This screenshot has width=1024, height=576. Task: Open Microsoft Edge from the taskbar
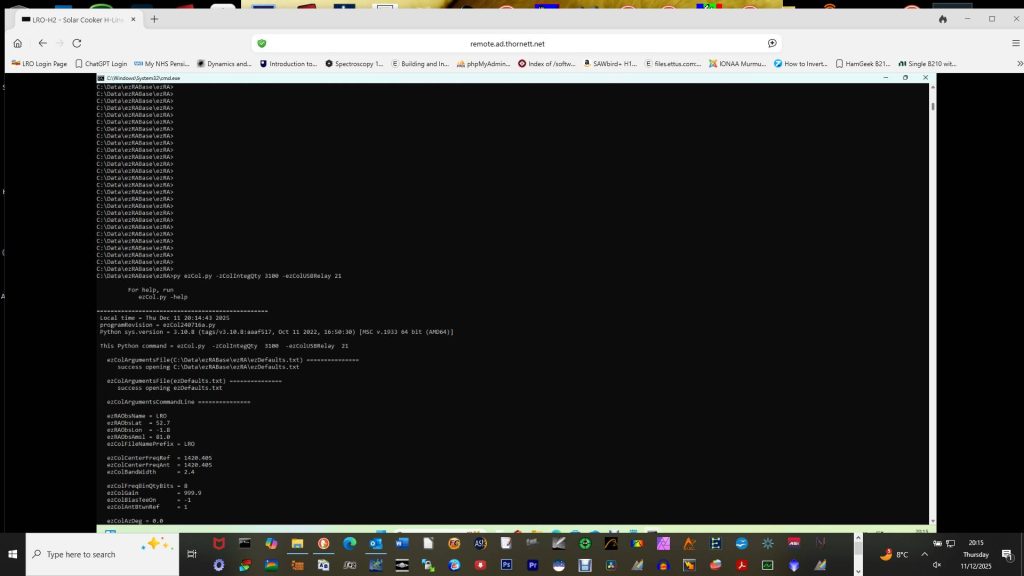pos(350,544)
